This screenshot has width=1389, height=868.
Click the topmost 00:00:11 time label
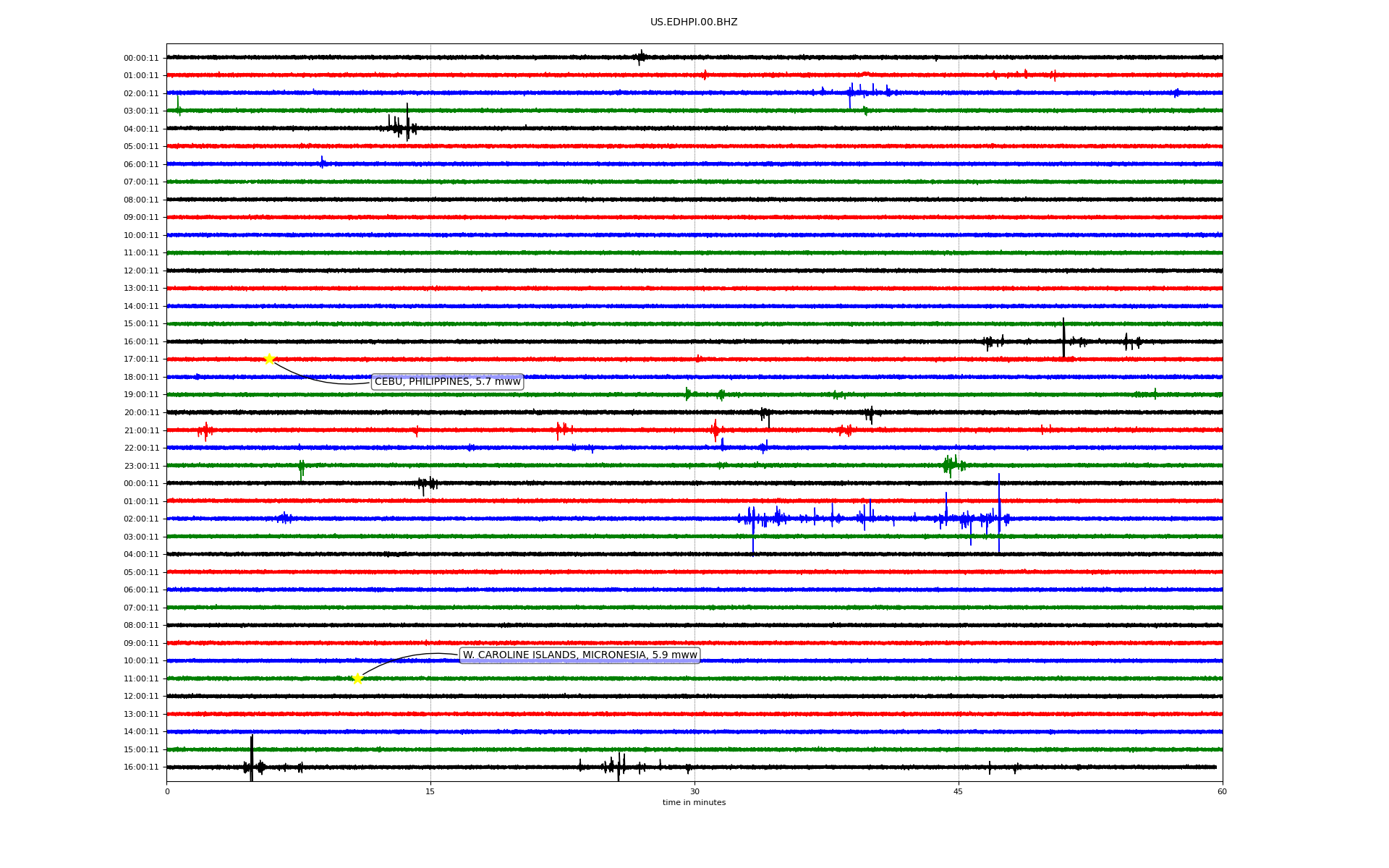tap(141, 59)
